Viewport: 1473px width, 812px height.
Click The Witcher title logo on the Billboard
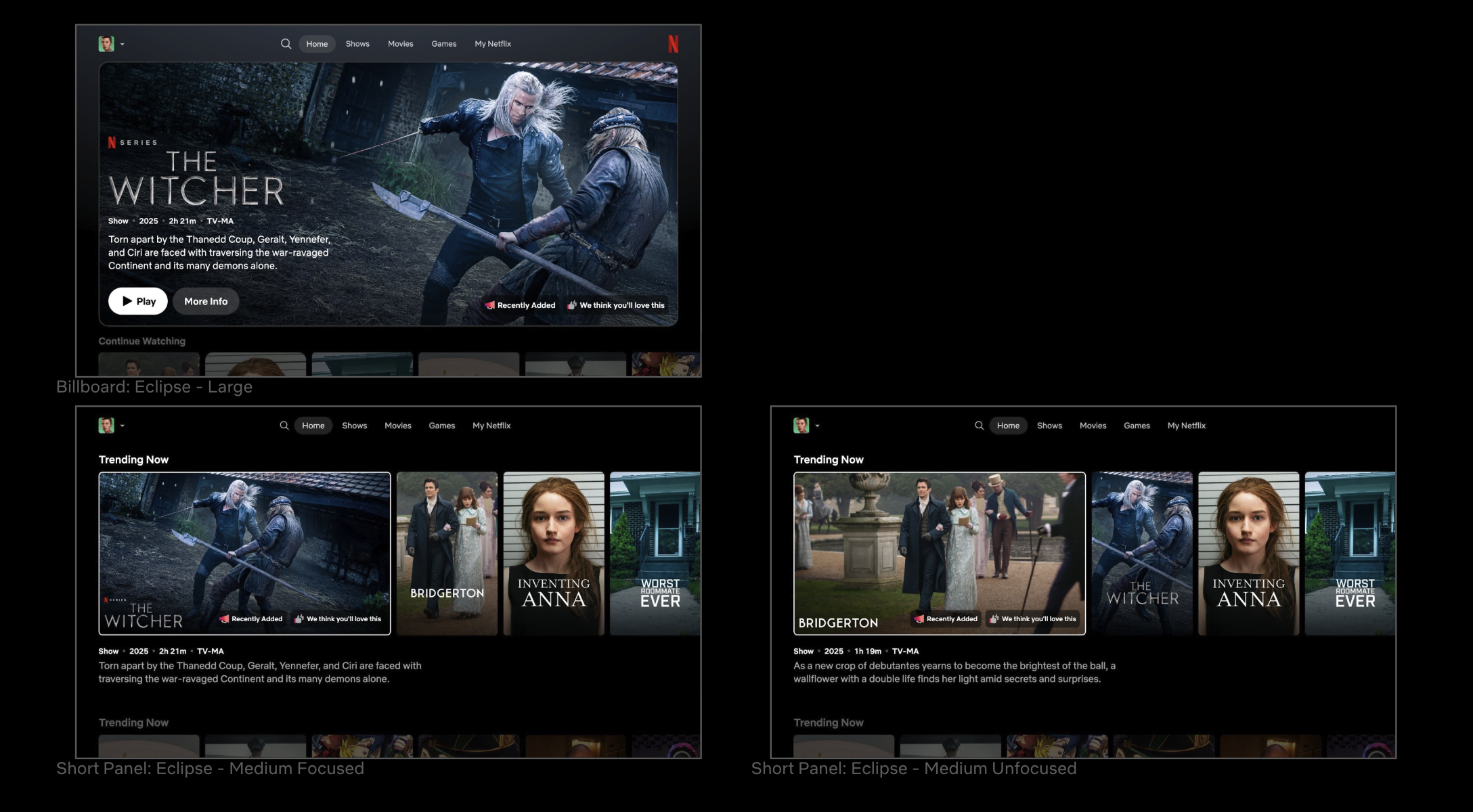tap(196, 178)
